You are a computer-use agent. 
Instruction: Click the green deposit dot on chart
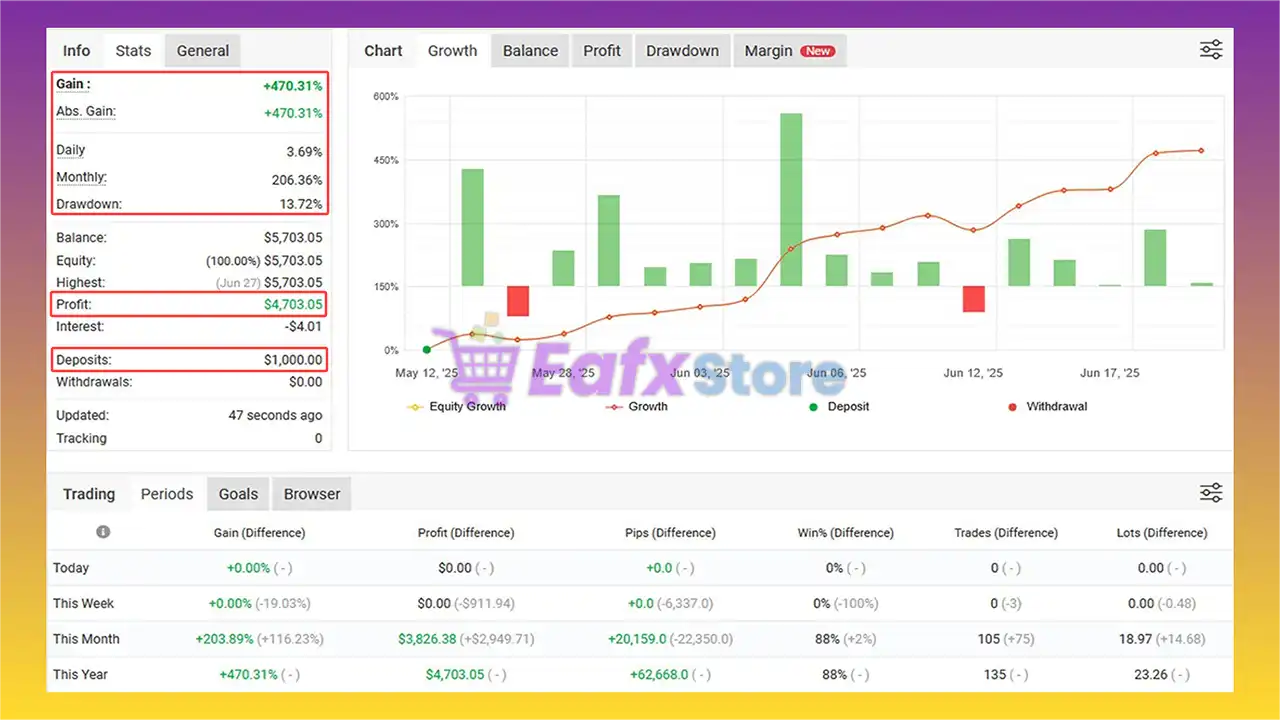tap(427, 350)
